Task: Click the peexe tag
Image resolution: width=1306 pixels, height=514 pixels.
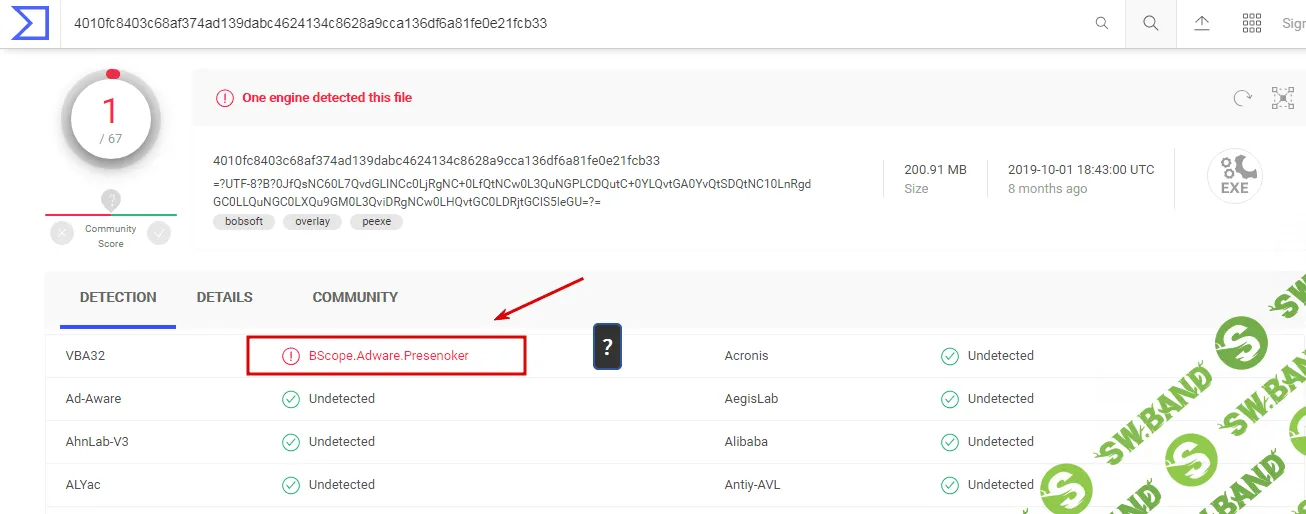Action: (x=376, y=222)
